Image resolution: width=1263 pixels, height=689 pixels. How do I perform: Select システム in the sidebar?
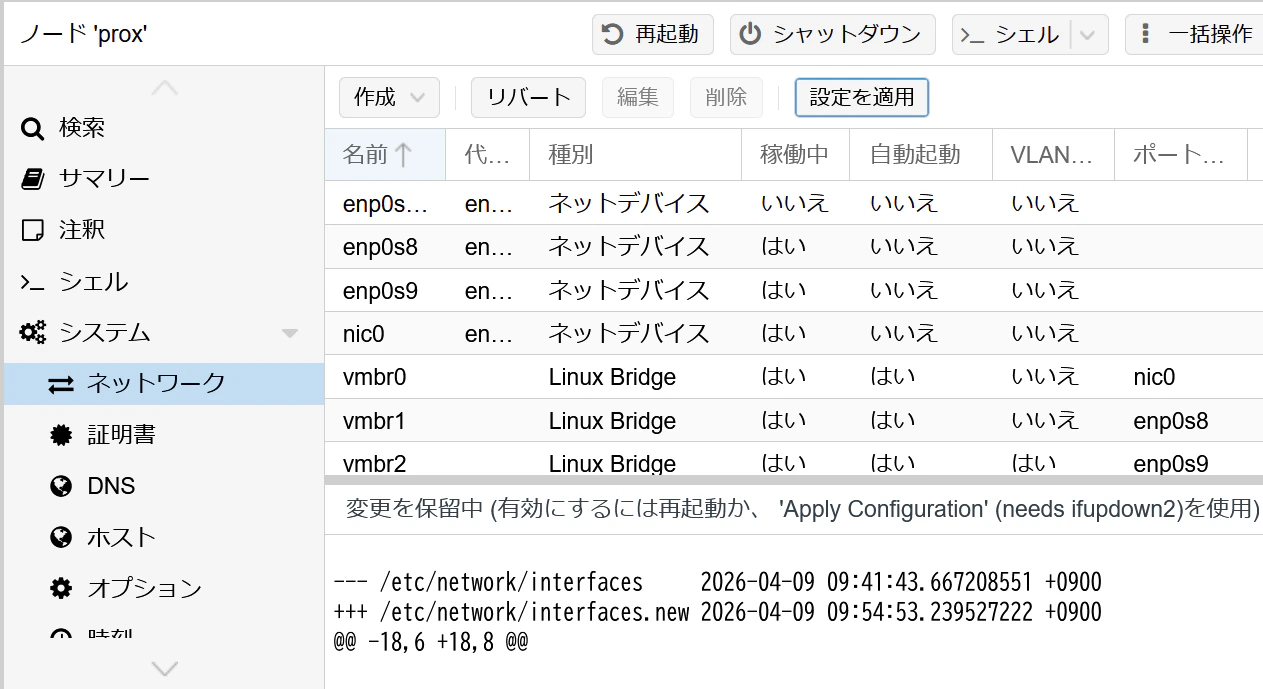tap(164, 332)
